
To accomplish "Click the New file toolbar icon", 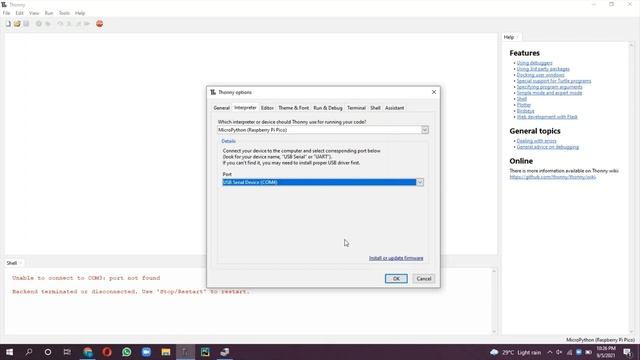I will (8, 24).
